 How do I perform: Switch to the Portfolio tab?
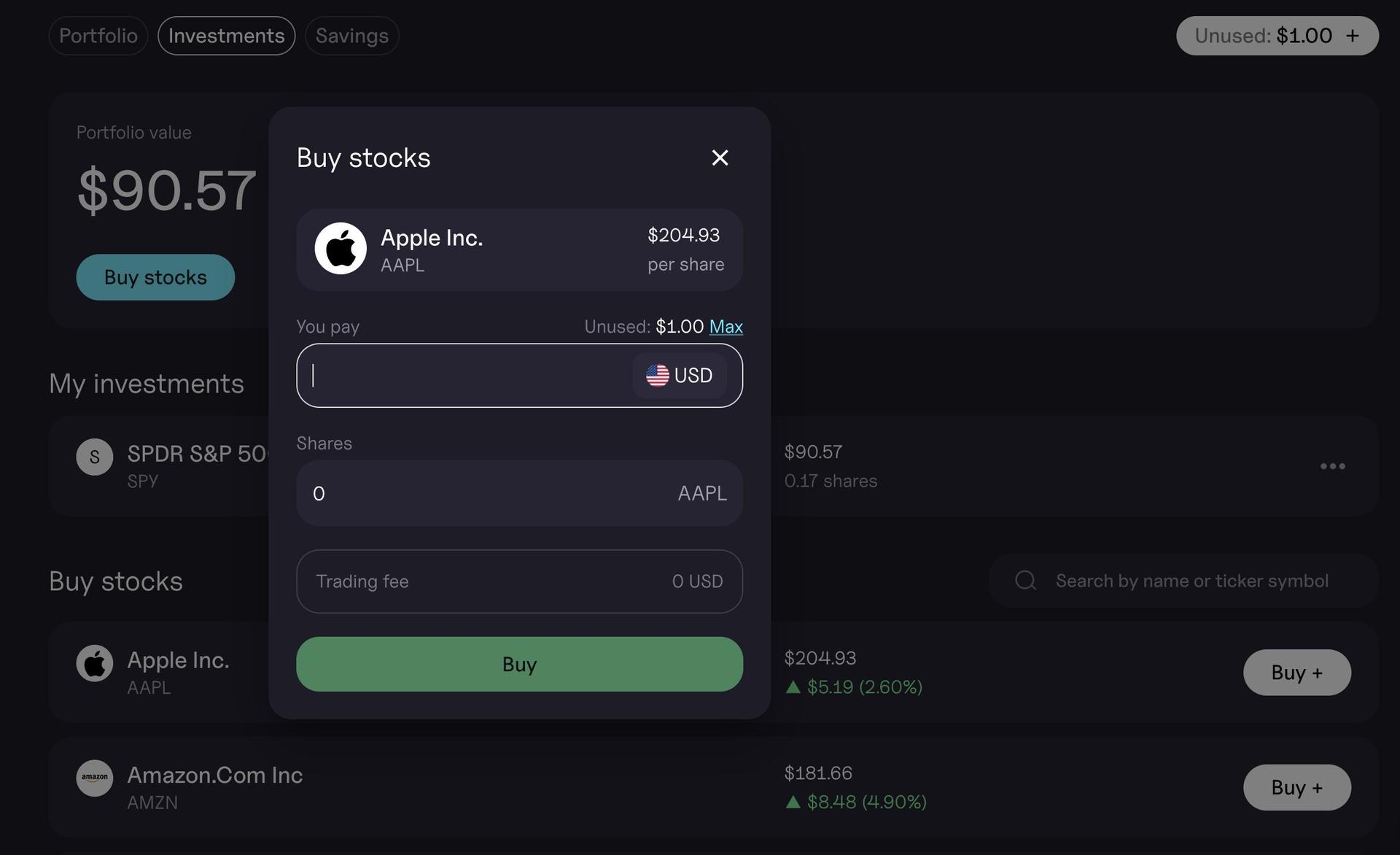98,35
